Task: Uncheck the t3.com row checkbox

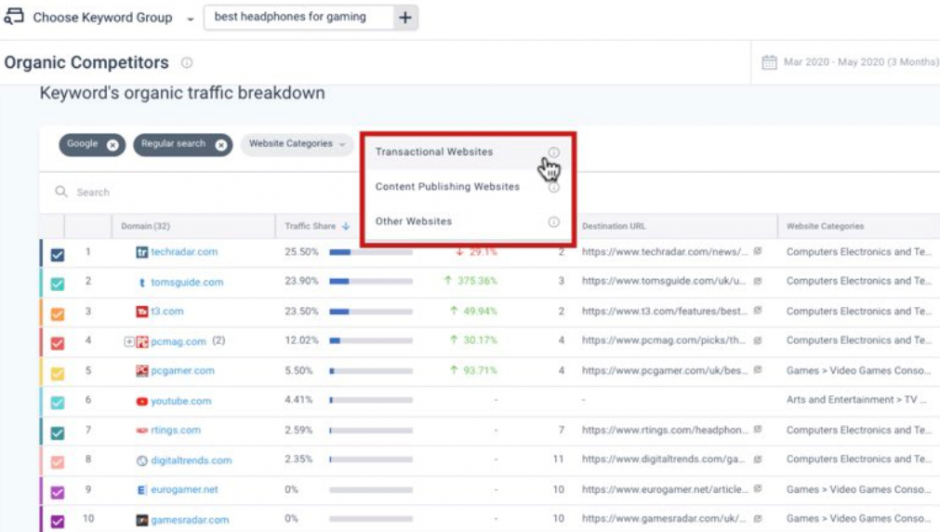Action: 58,314
